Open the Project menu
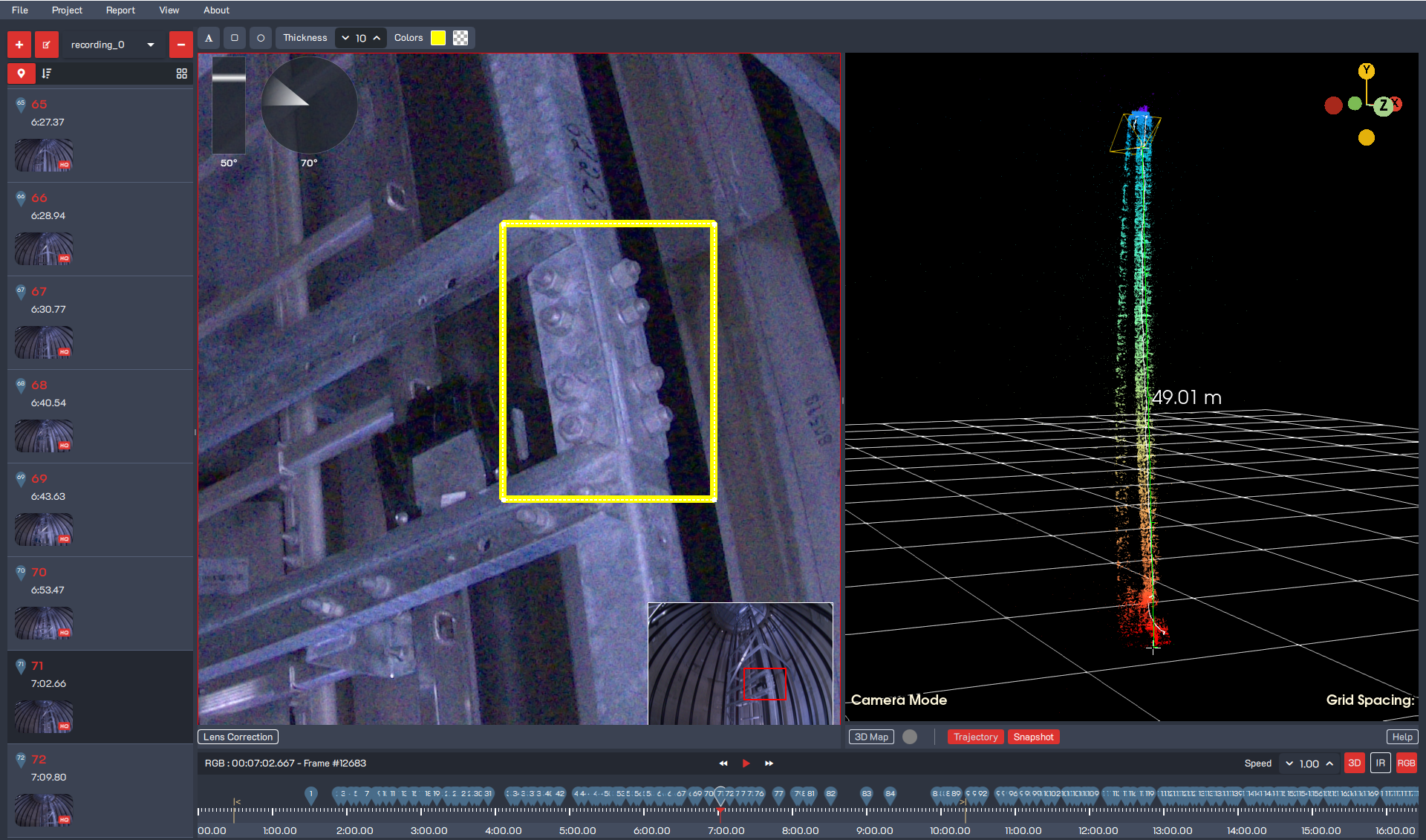 [x=67, y=10]
